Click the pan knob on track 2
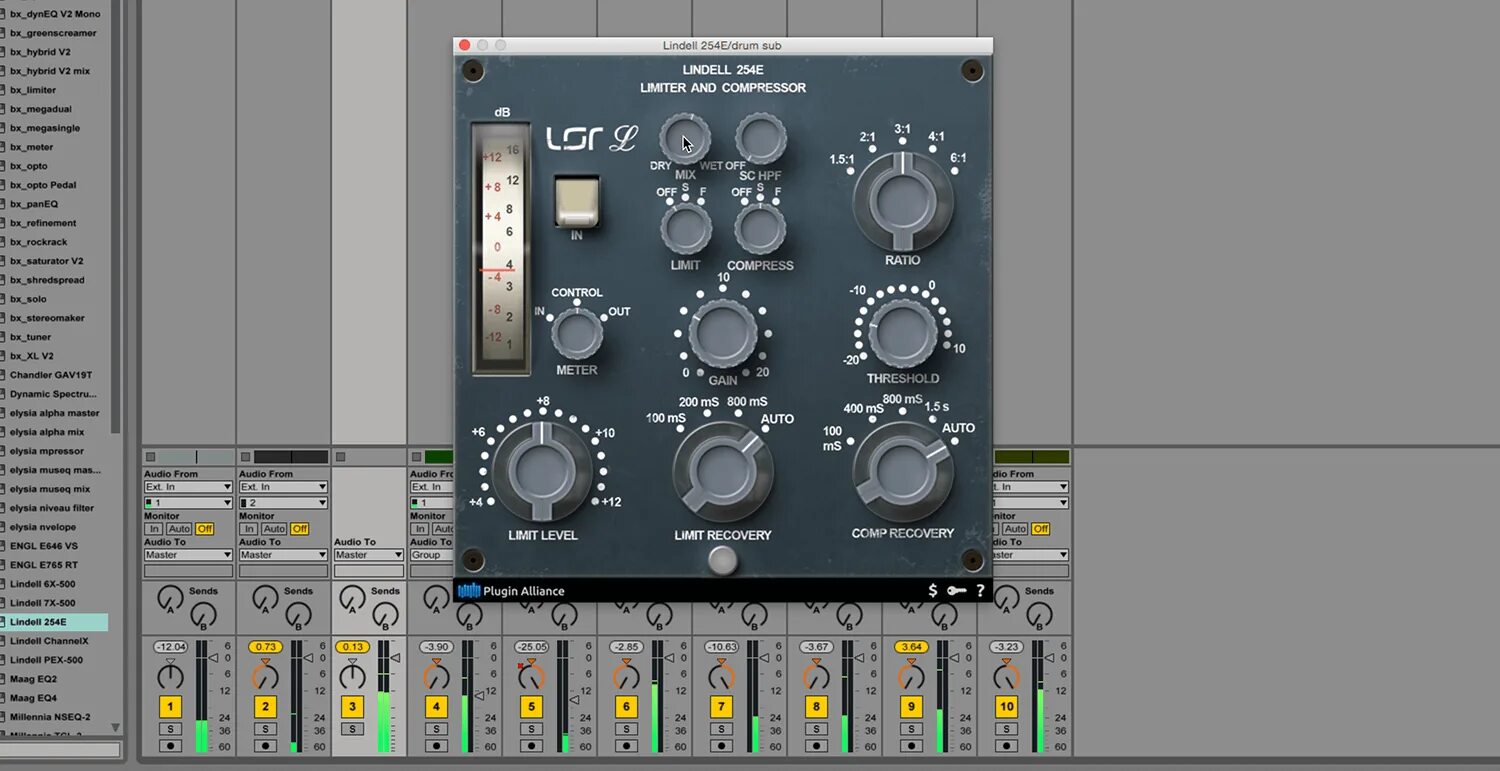Image resolution: width=1500 pixels, height=771 pixels. 265,677
